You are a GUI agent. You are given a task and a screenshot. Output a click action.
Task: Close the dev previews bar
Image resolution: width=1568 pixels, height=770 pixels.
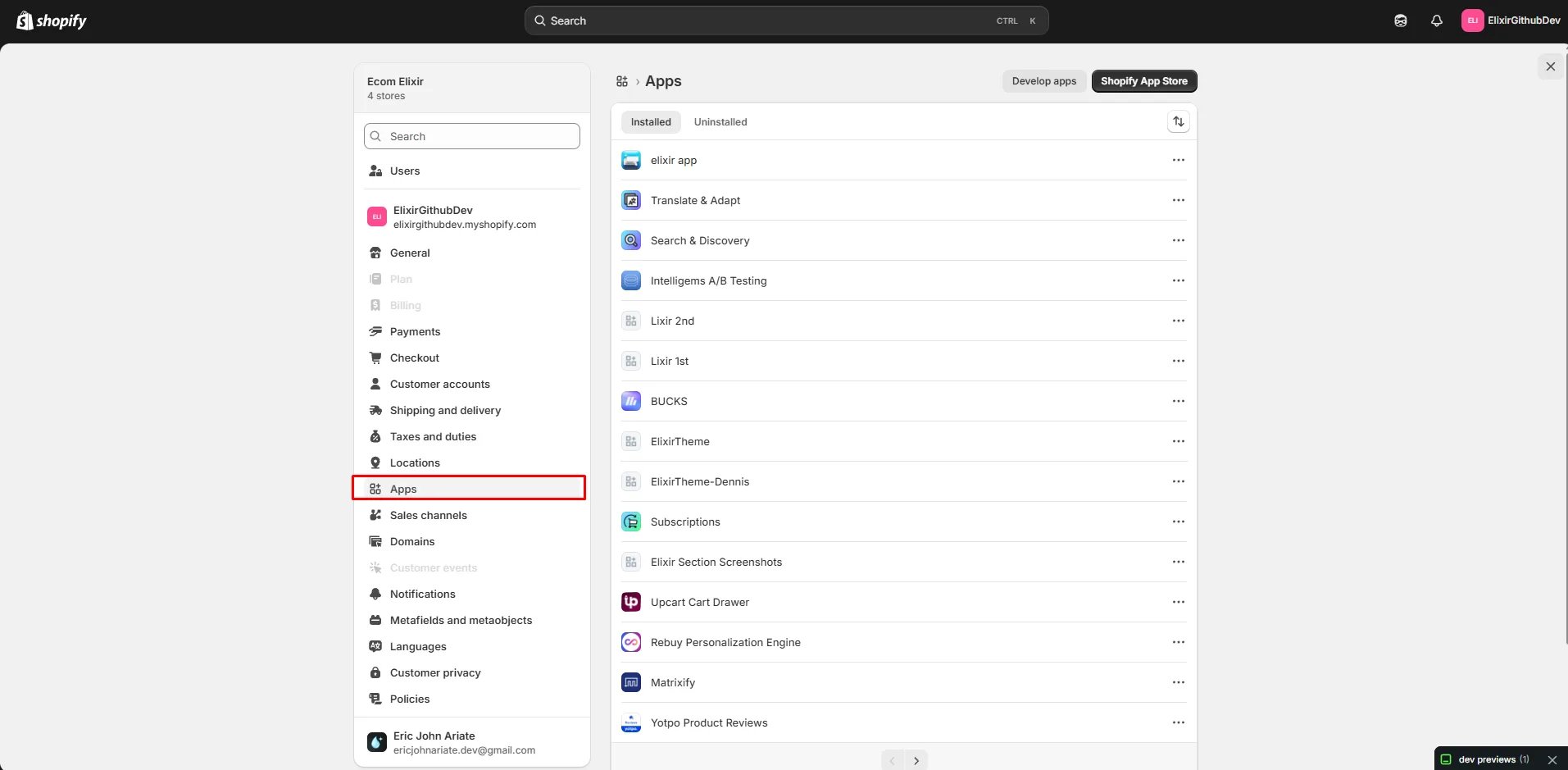point(1552,760)
